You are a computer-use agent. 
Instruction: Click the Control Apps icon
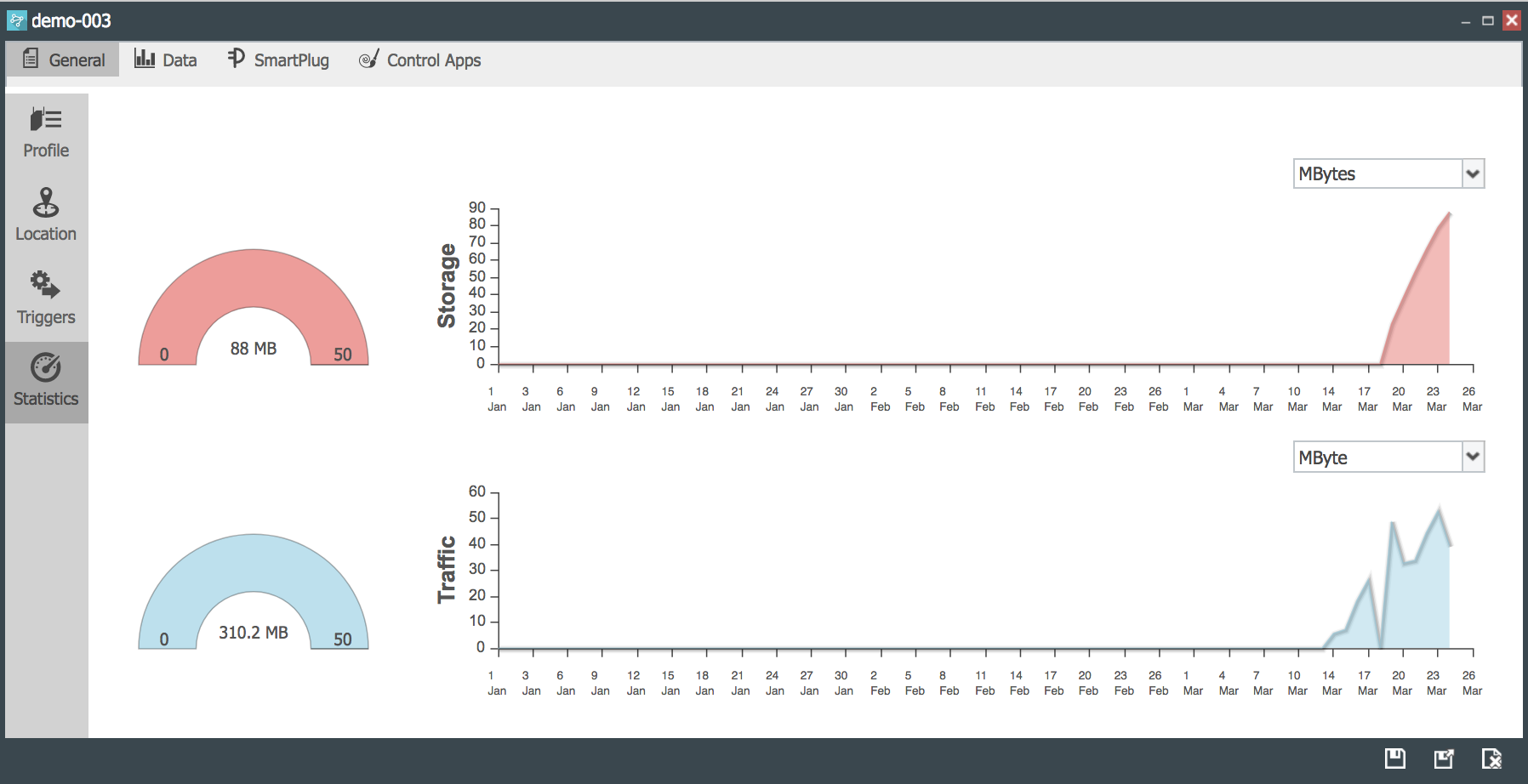coord(368,59)
